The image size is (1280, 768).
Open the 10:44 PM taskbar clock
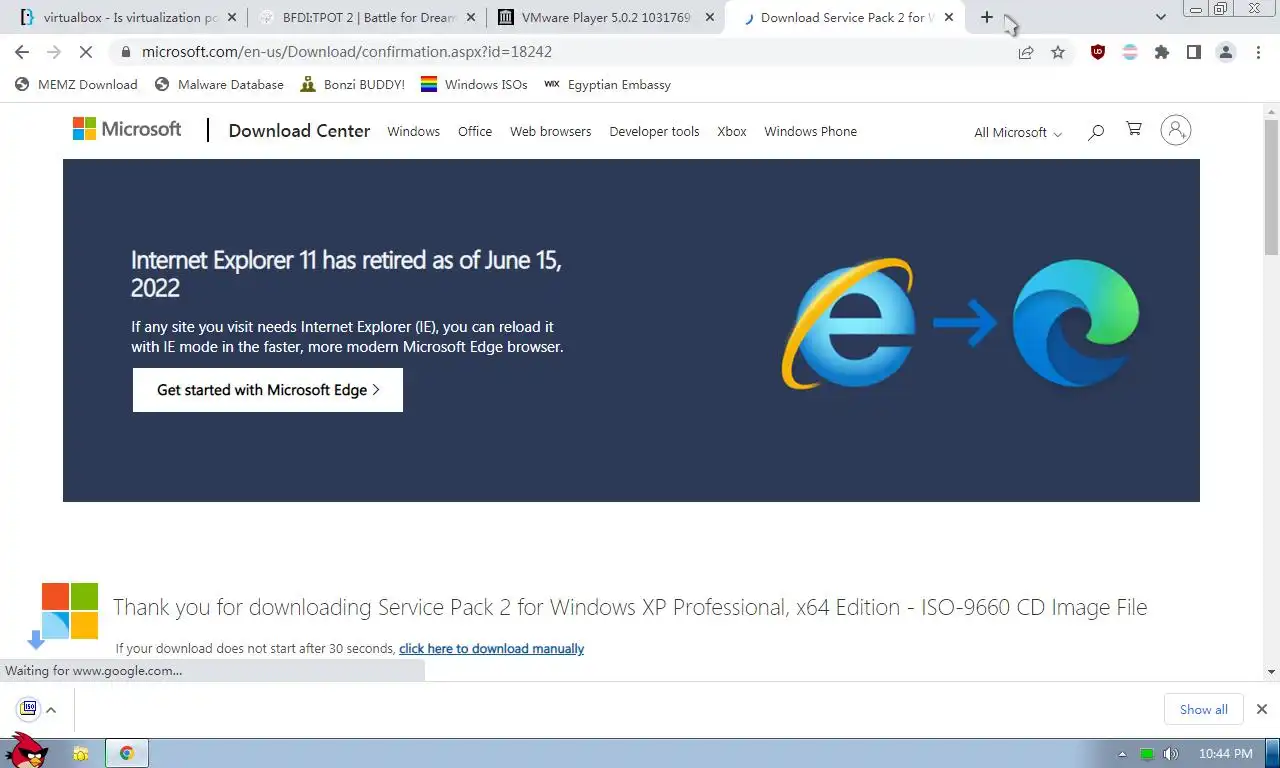pyautogui.click(x=1225, y=754)
